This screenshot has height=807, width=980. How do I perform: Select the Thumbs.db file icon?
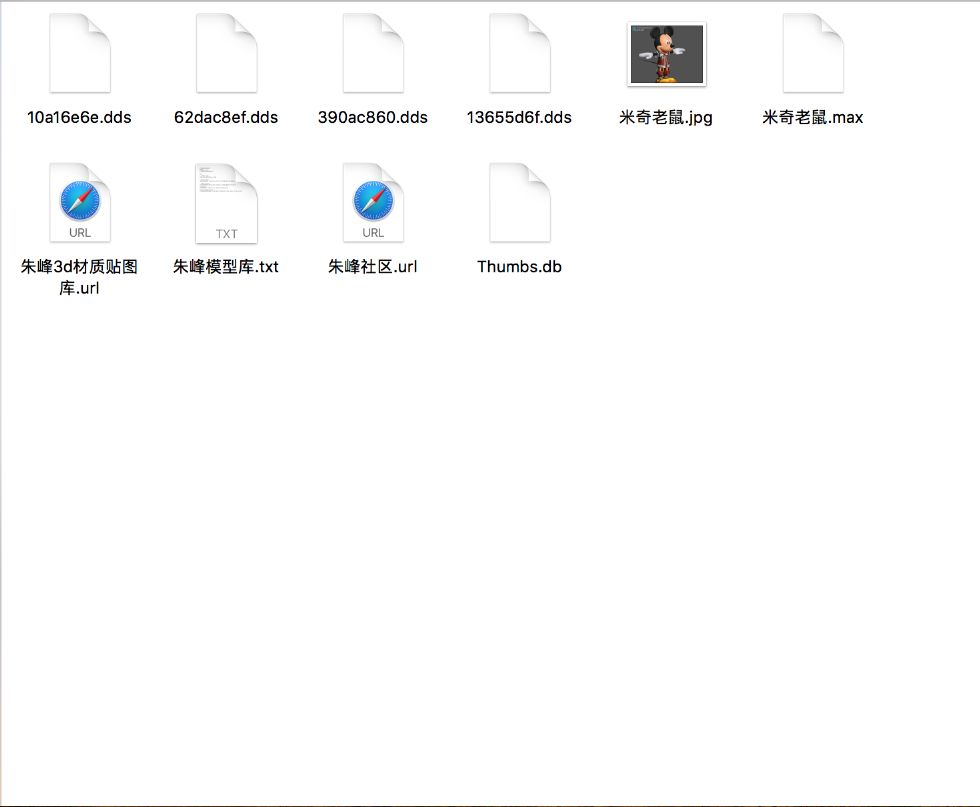tap(520, 203)
